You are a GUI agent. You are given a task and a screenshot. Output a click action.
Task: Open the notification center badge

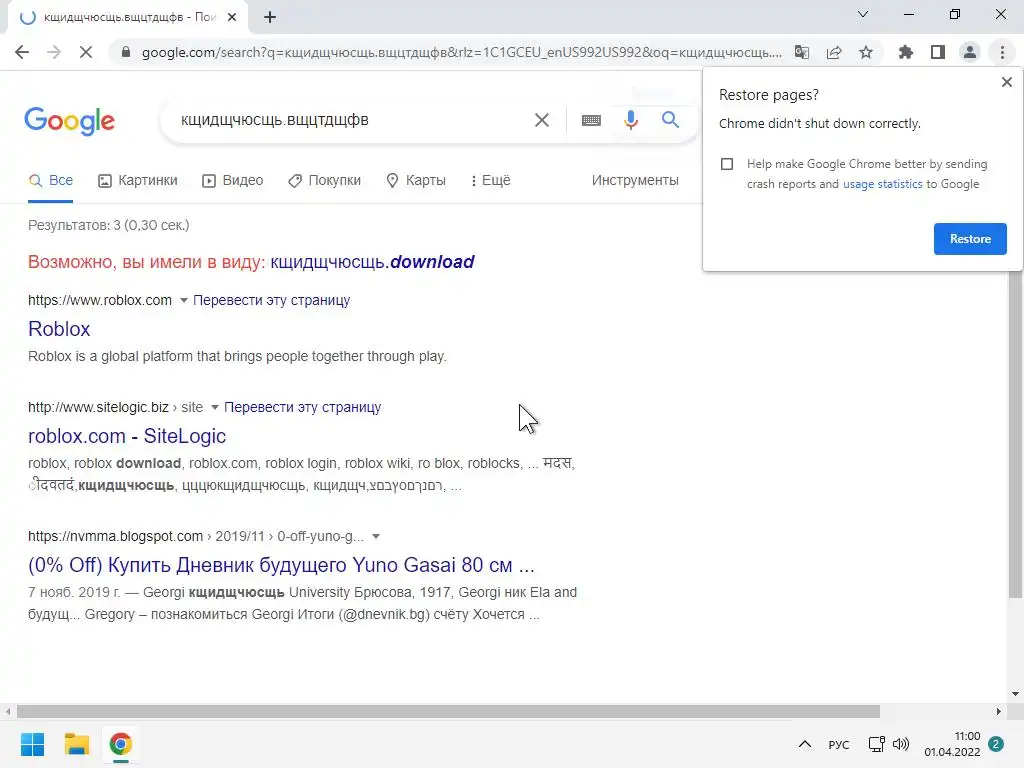coord(996,744)
